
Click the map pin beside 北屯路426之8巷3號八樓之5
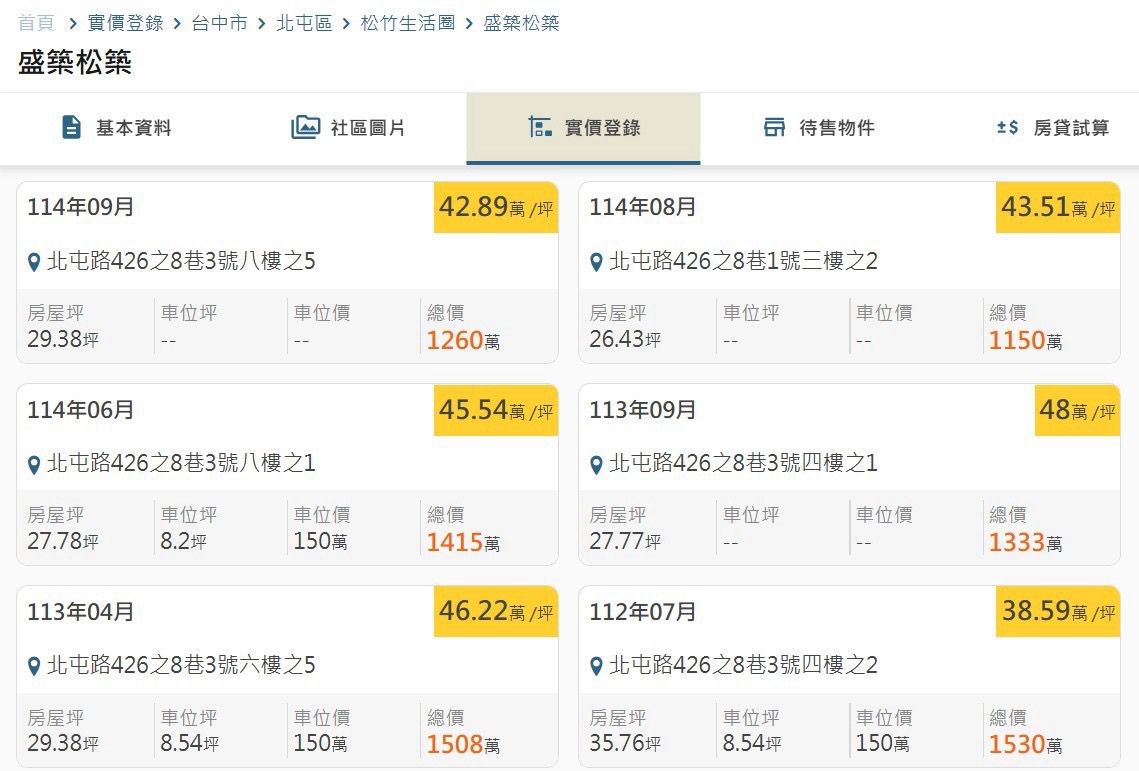34,263
